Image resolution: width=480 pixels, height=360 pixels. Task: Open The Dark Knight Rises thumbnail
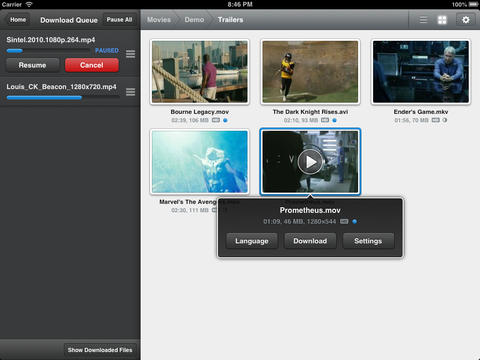(310, 72)
